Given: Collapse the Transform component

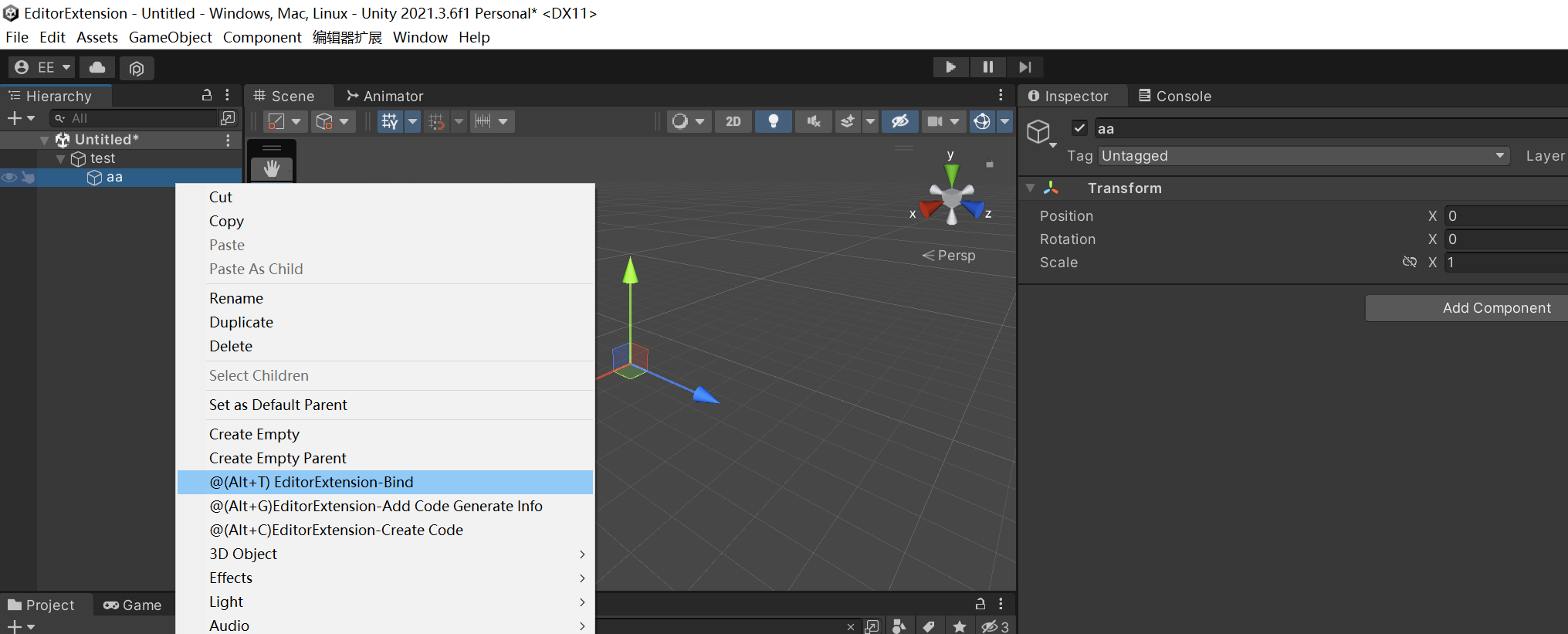Looking at the screenshot, I should click(x=1030, y=188).
